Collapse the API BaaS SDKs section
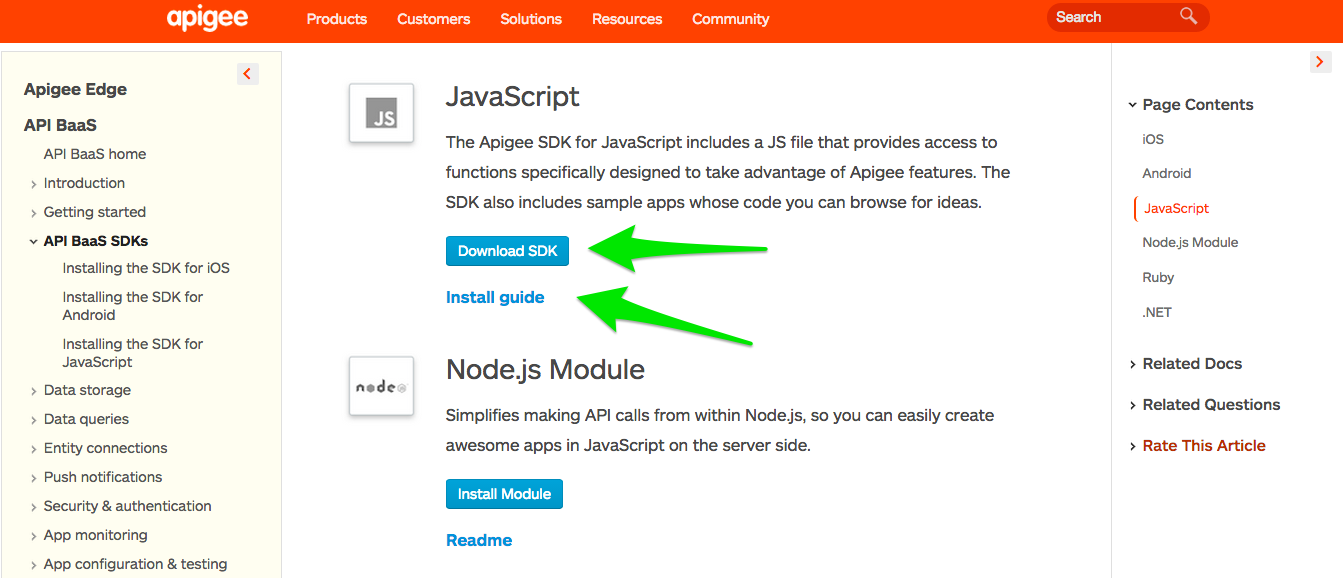 (34, 241)
